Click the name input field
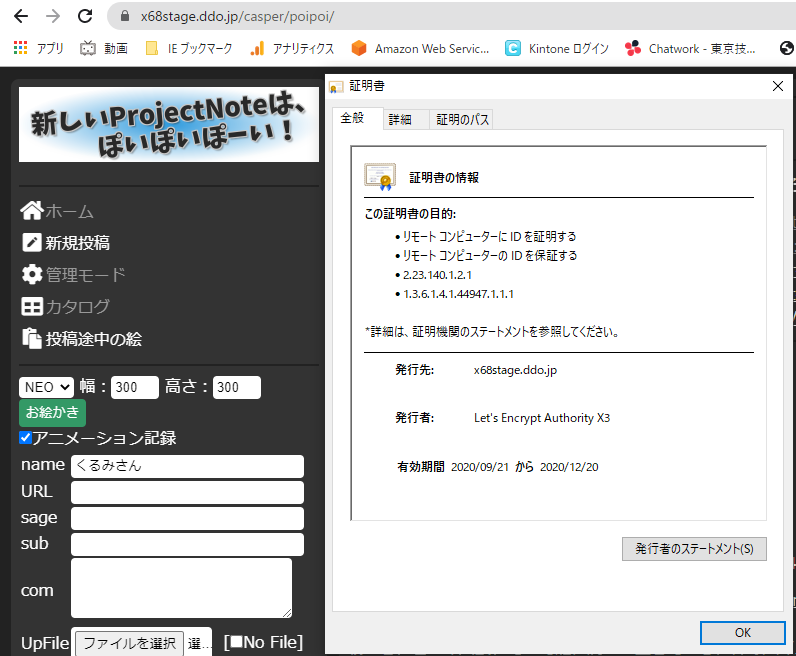Image resolution: width=796 pixels, height=656 pixels. 186,466
